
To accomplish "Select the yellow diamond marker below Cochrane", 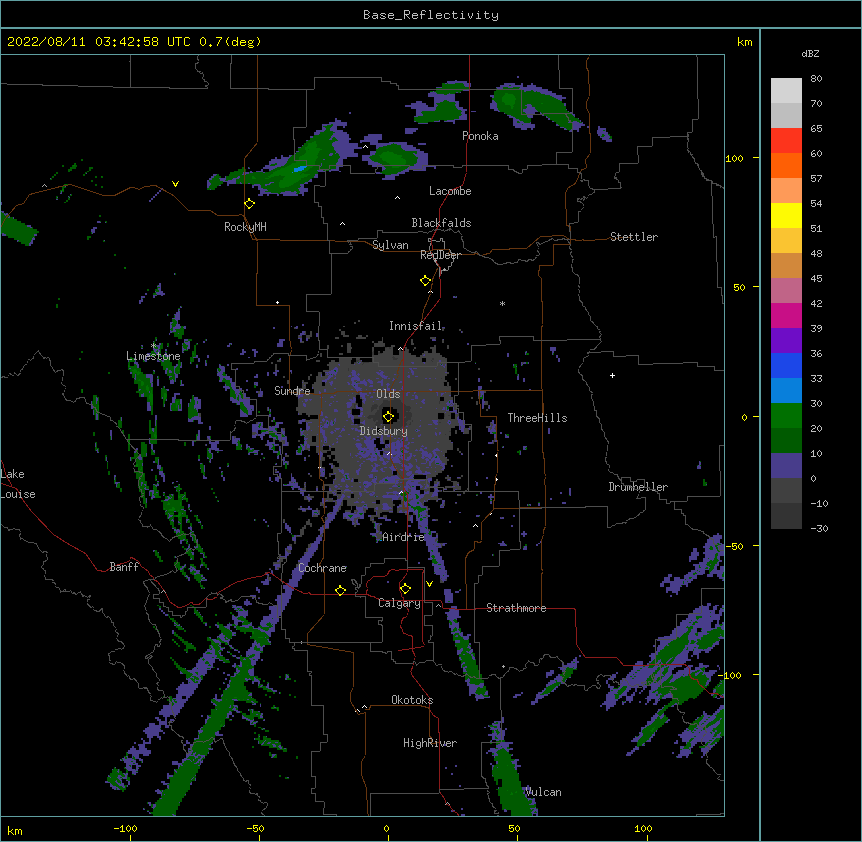I will coord(340,590).
